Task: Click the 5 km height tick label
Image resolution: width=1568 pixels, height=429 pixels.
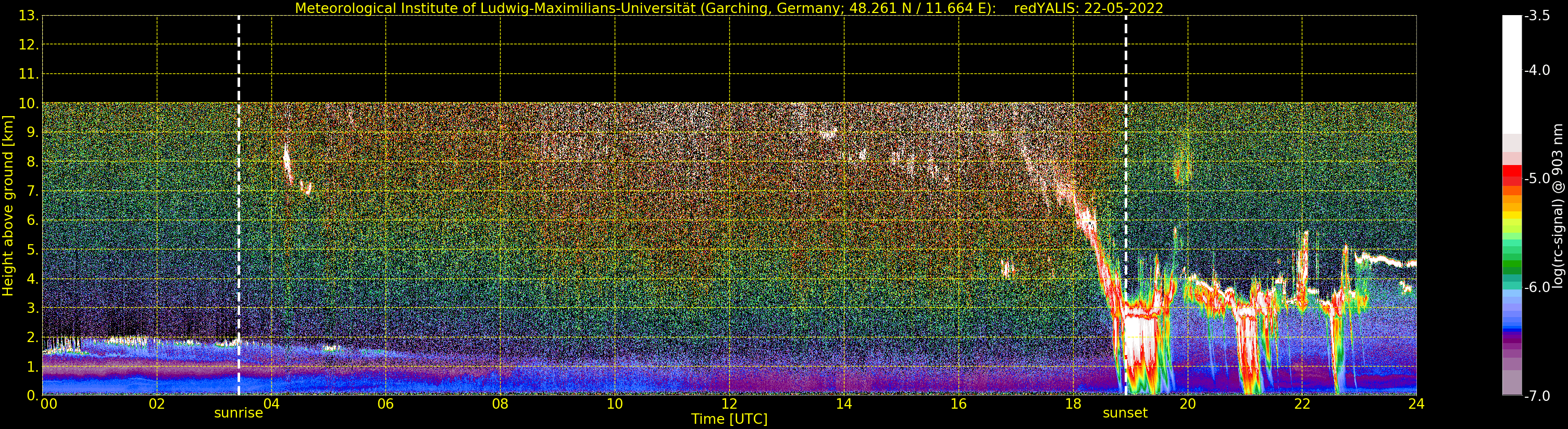Action: point(32,250)
